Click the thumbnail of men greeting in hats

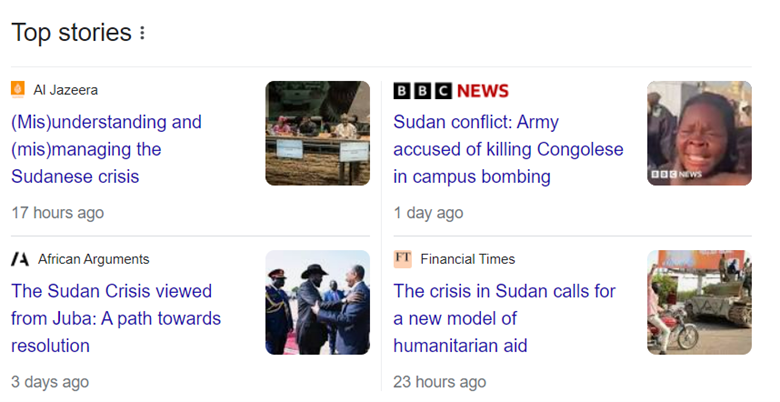click(317, 302)
